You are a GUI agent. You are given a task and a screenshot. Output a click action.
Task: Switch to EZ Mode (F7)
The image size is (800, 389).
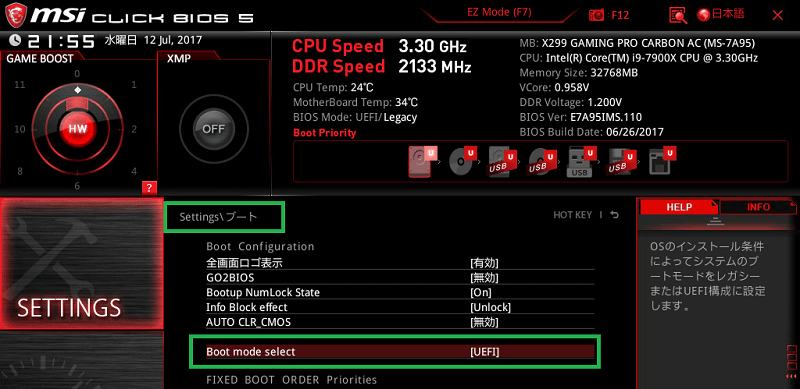click(x=499, y=13)
